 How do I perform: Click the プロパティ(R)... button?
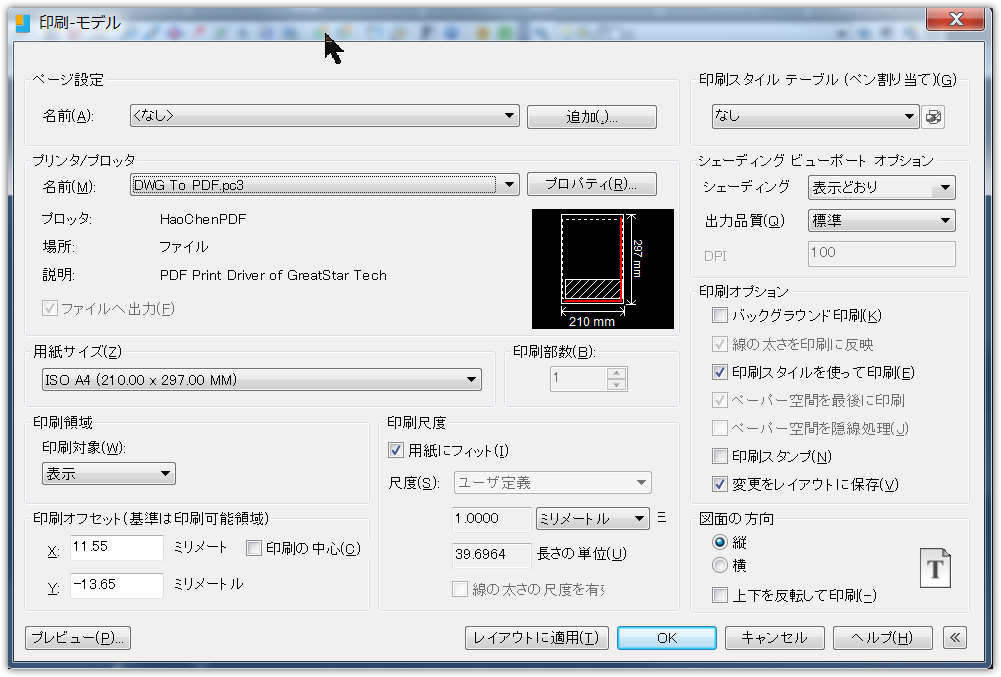[x=592, y=184]
